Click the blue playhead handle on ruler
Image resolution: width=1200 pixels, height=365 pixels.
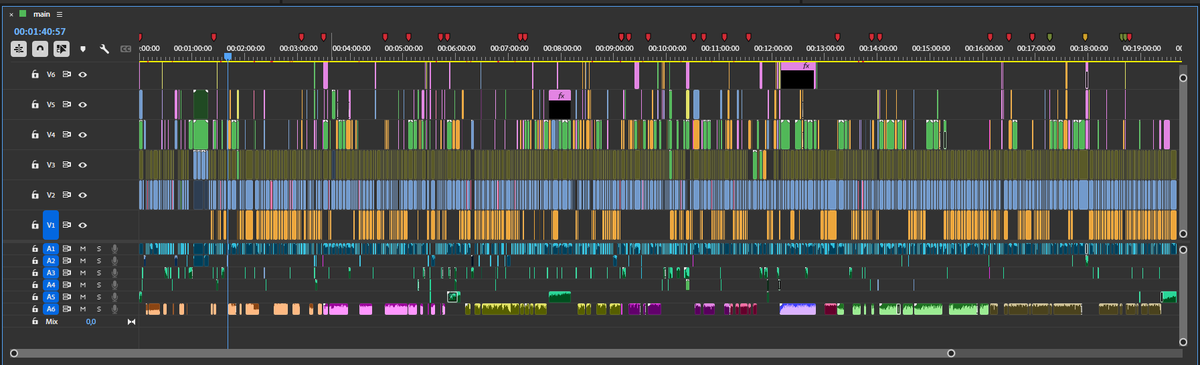click(x=228, y=57)
